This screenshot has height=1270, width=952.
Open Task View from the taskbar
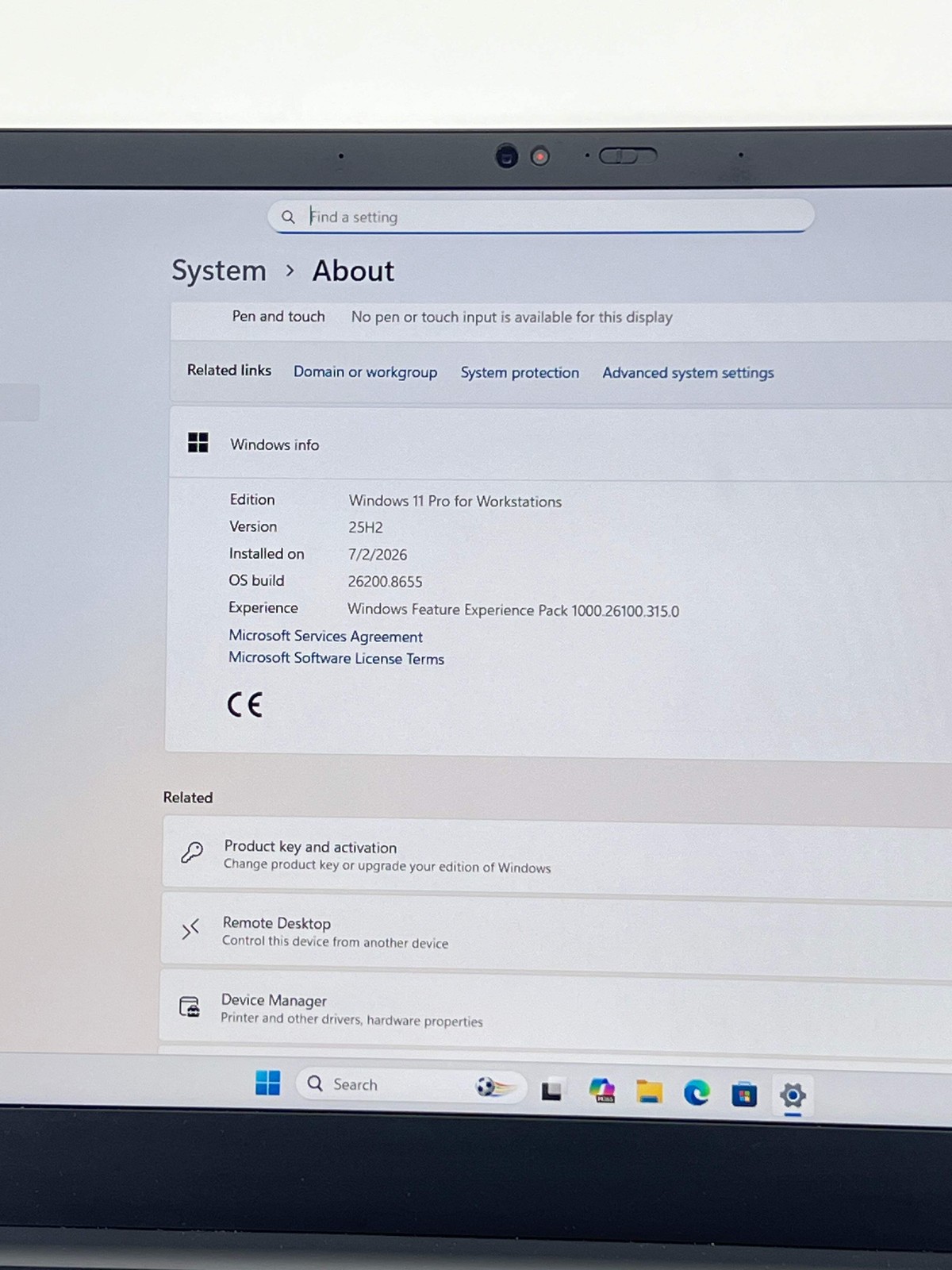pyautogui.click(x=551, y=1091)
